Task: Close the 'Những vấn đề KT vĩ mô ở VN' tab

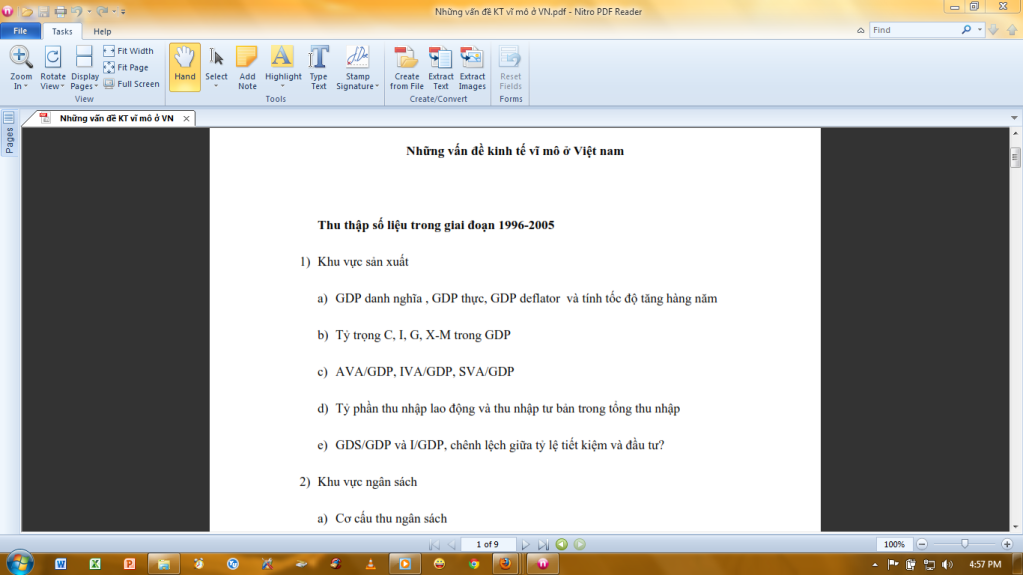Action: click(x=186, y=118)
